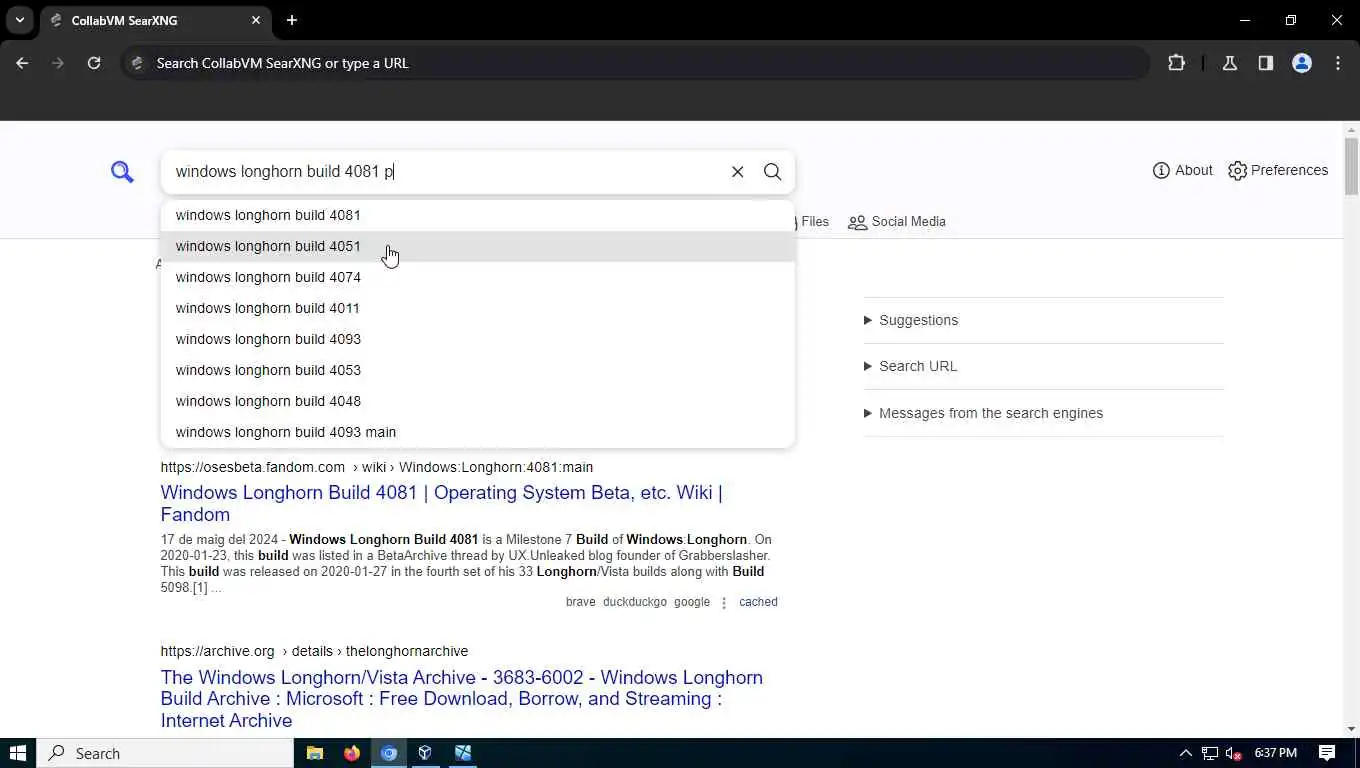
Task: Open The Windows Longhorn/Vista Archive result
Action: [x=461, y=699]
